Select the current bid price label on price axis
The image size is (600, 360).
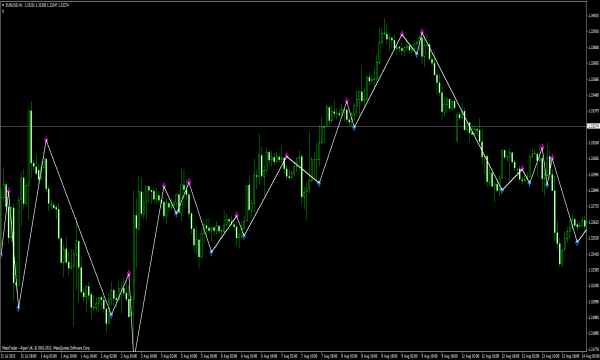[x=593, y=126]
